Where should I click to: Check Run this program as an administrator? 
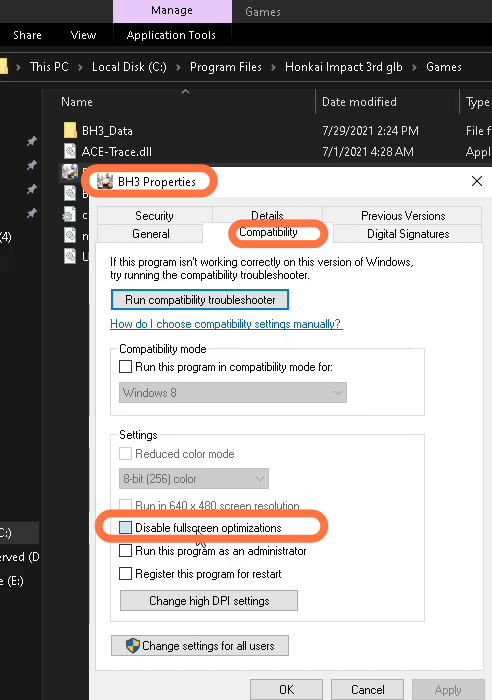[x=125, y=550]
